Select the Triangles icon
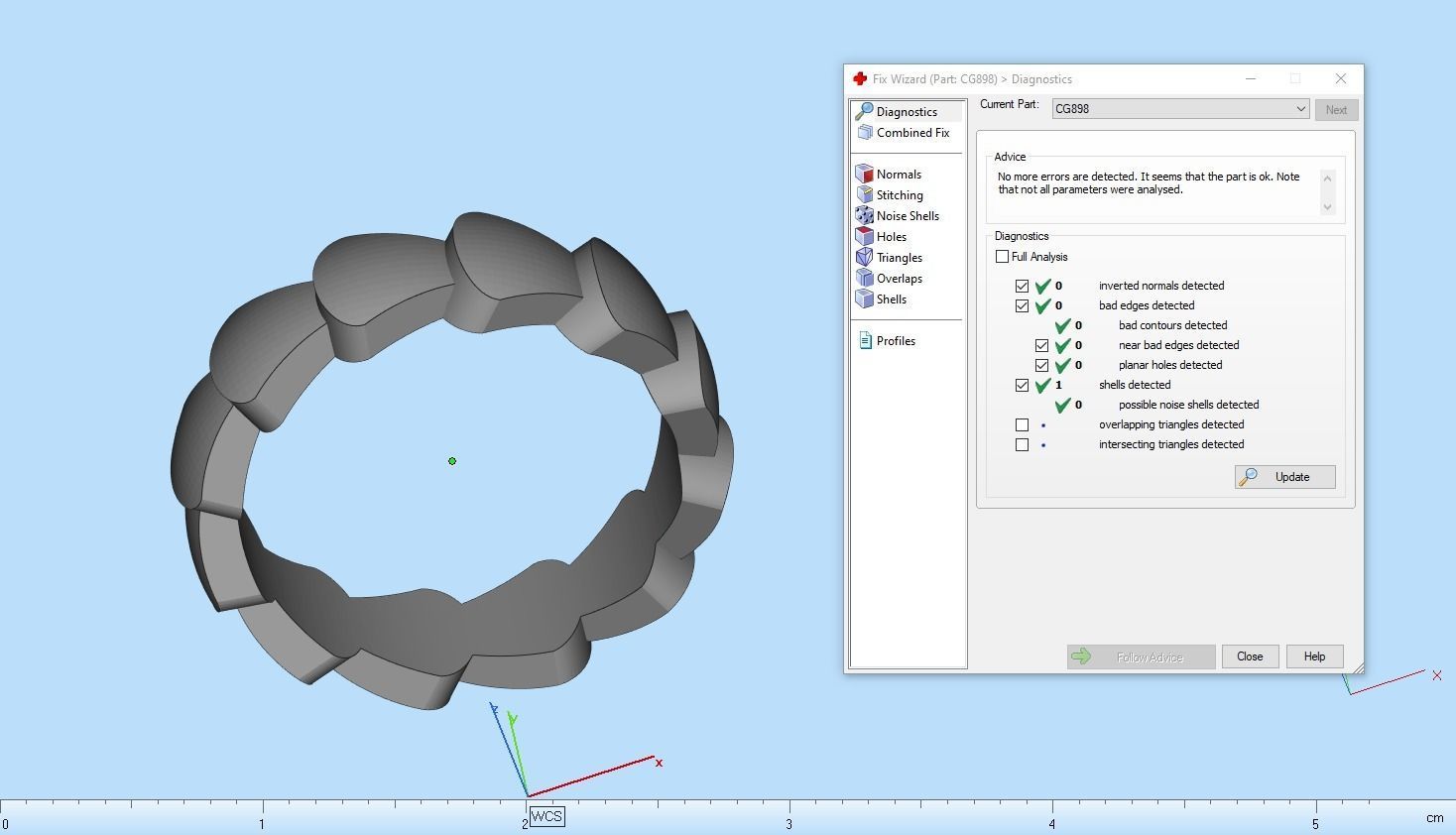 864,257
